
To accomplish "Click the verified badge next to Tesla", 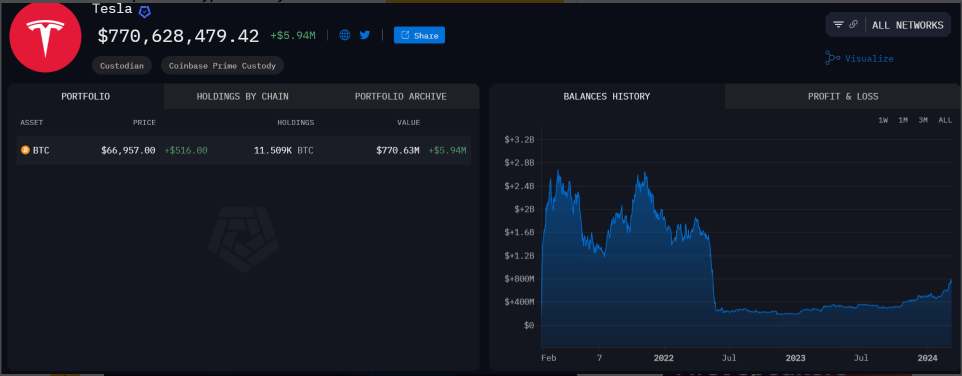I will click(144, 11).
